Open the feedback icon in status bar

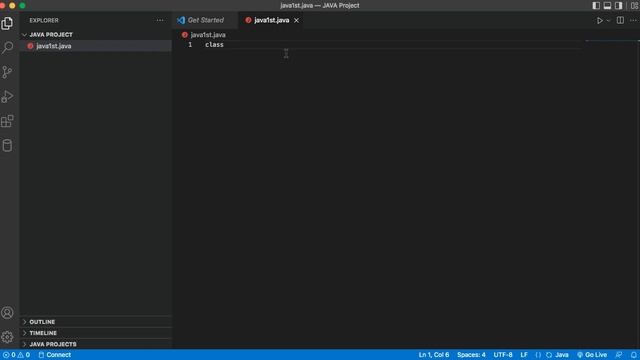click(x=619, y=355)
